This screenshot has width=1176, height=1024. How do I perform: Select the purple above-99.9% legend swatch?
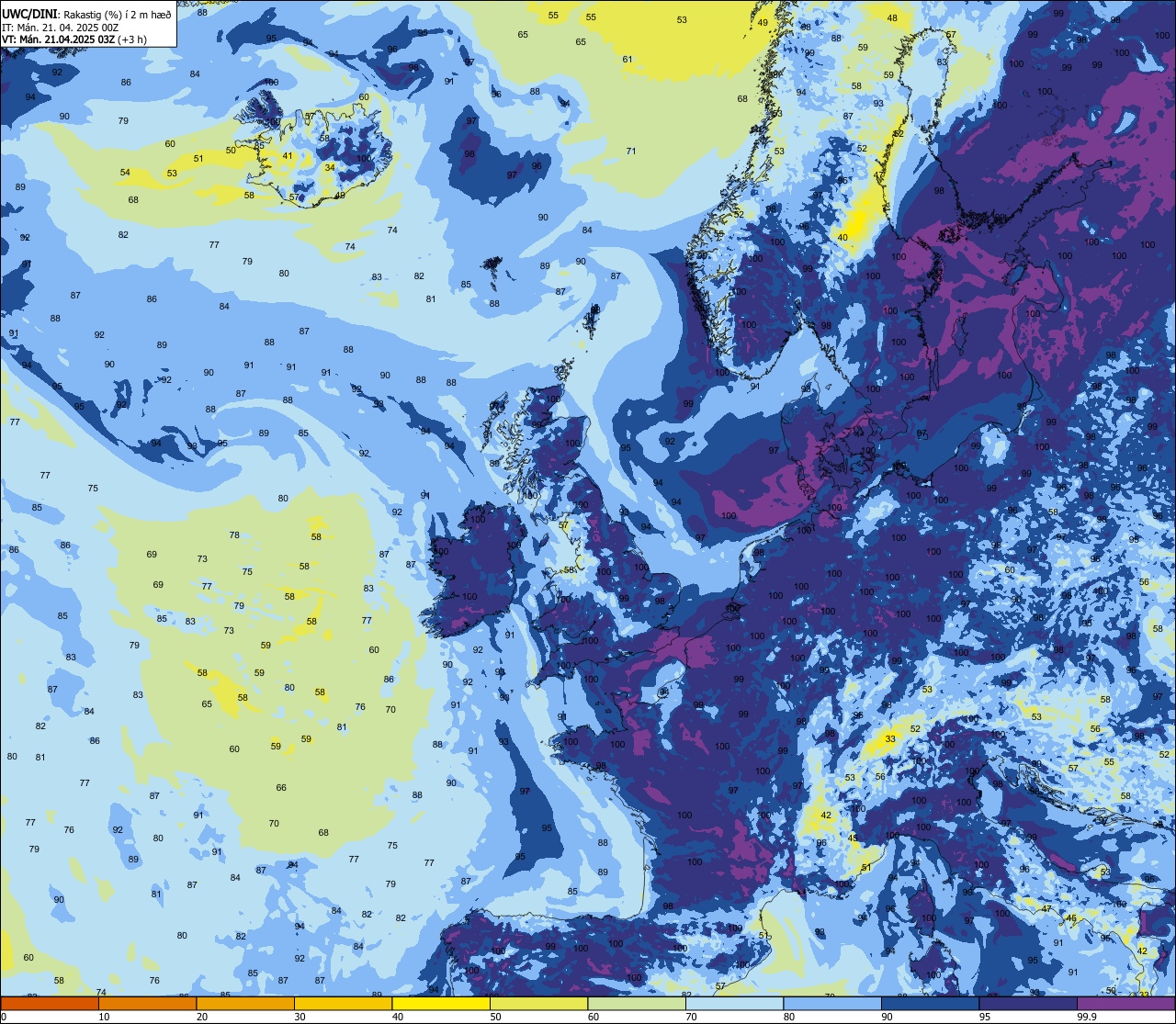[1125, 1003]
